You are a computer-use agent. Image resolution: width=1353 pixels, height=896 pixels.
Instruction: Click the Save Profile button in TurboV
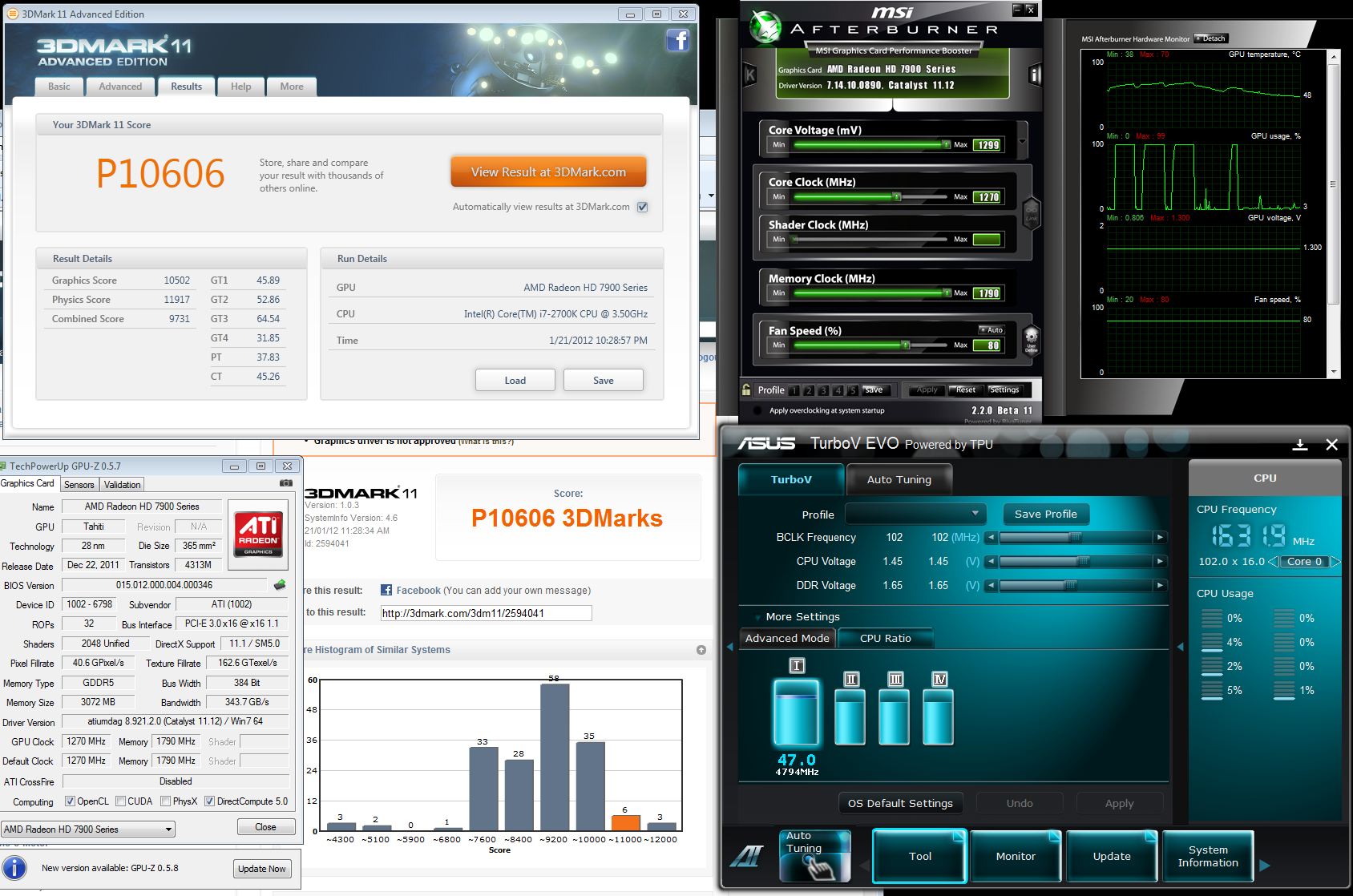[1046, 514]
